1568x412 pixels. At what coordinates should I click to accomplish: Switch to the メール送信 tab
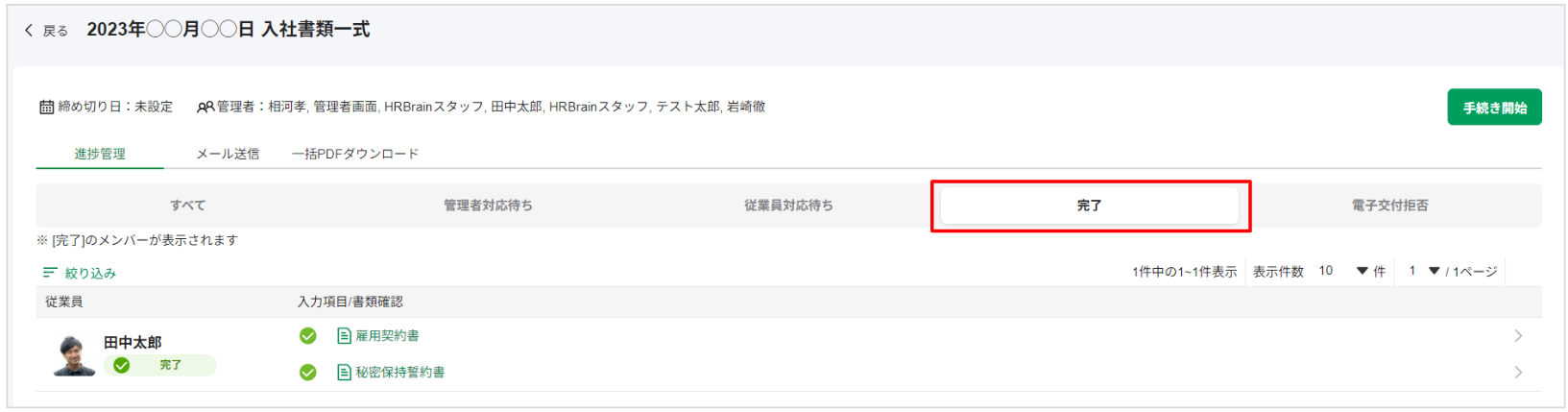click(x=228, y=154)
